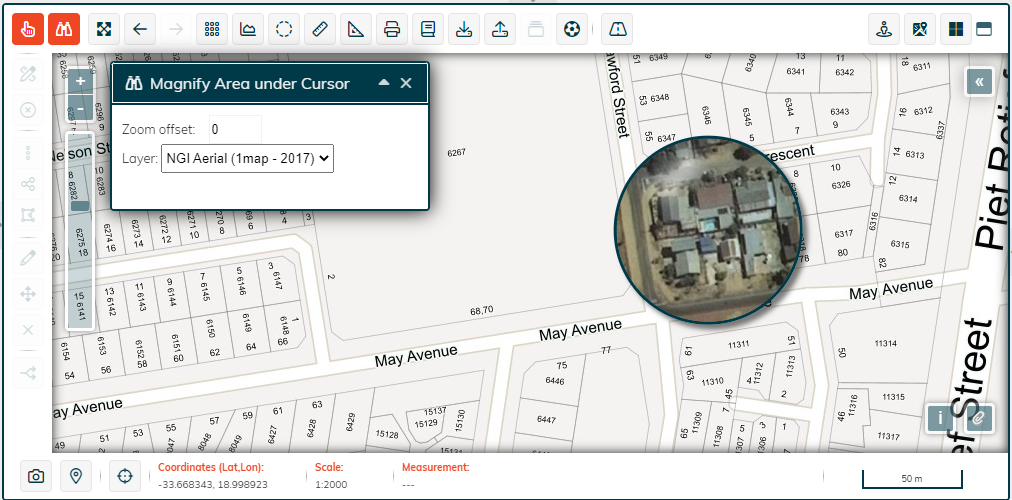Click the upload data icon
The height and width of the screenshot is (500, 1012).
500,29
